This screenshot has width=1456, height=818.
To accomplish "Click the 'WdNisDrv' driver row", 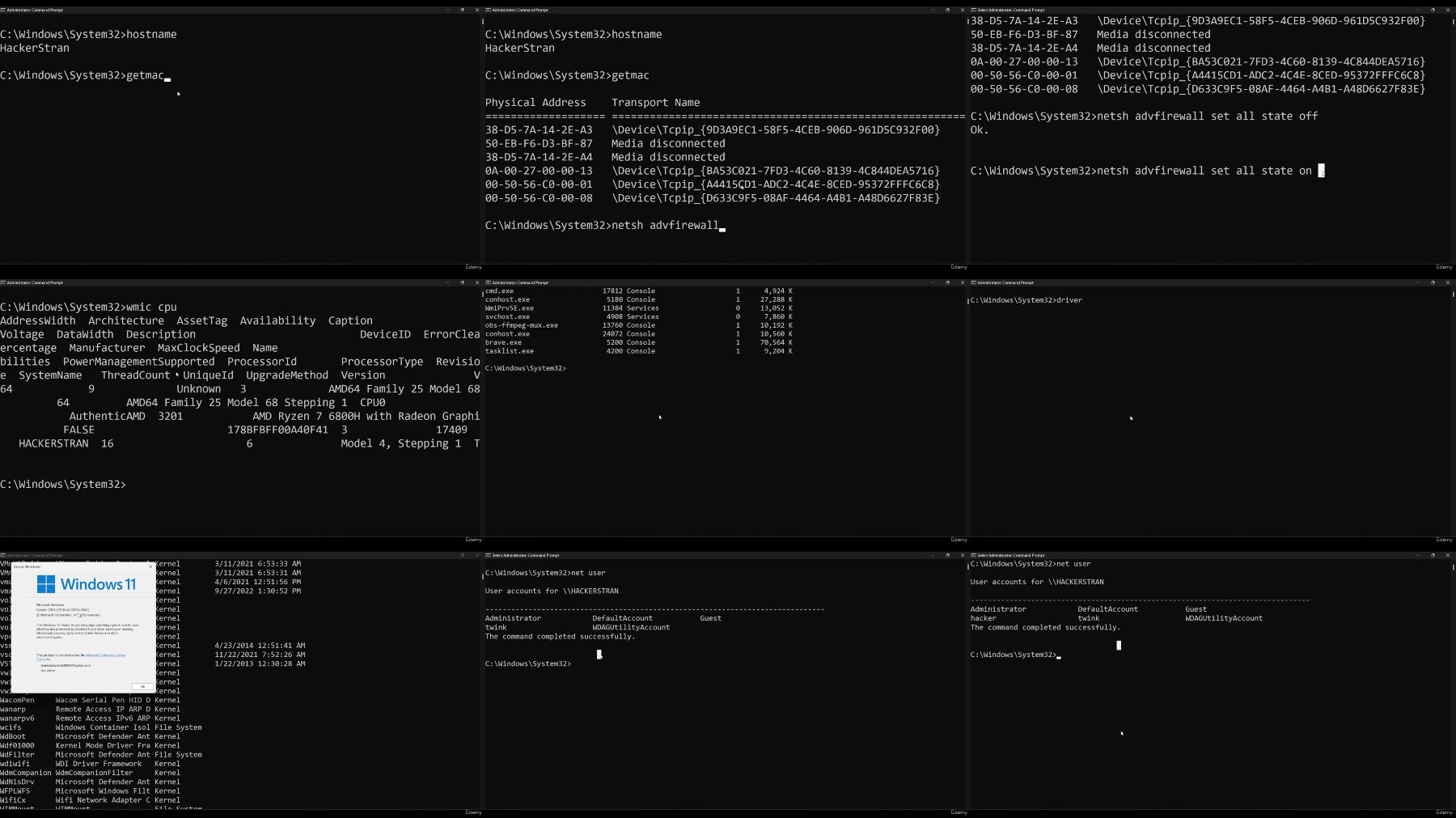I will (90, 782).
